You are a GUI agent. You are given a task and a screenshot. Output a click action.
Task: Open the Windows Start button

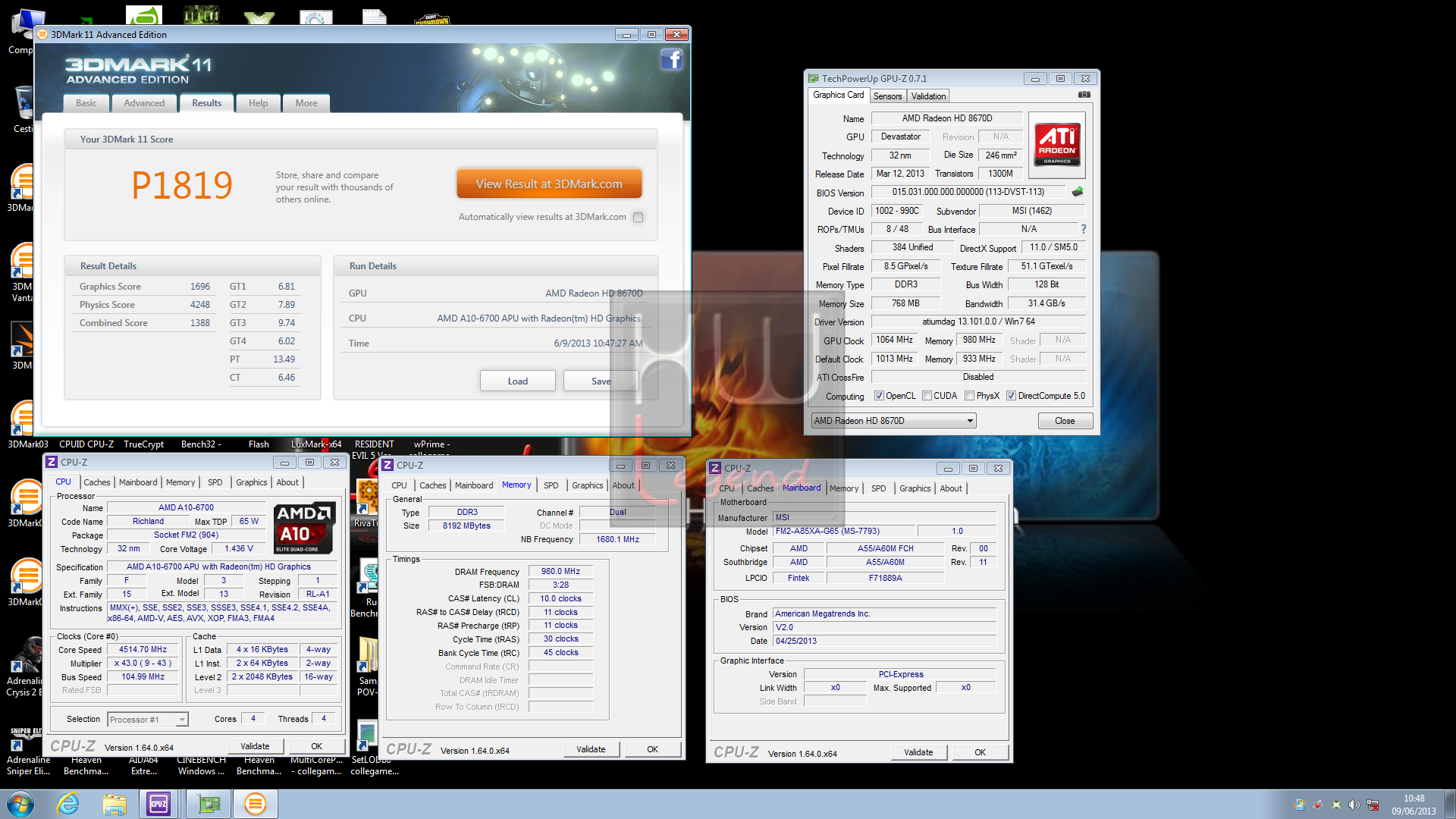point(20,804)
